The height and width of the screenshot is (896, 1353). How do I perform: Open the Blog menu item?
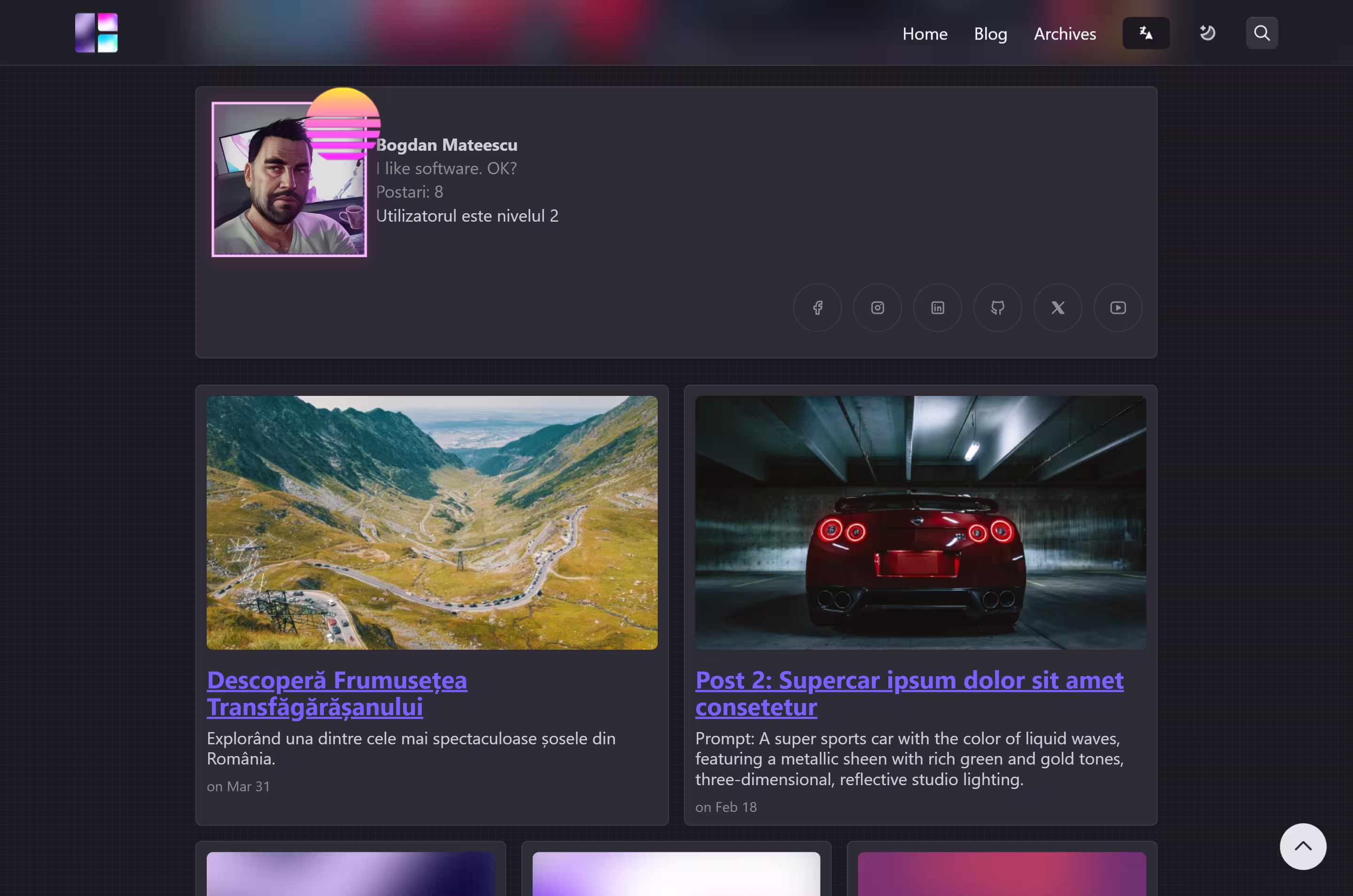(x=990, y=34)
